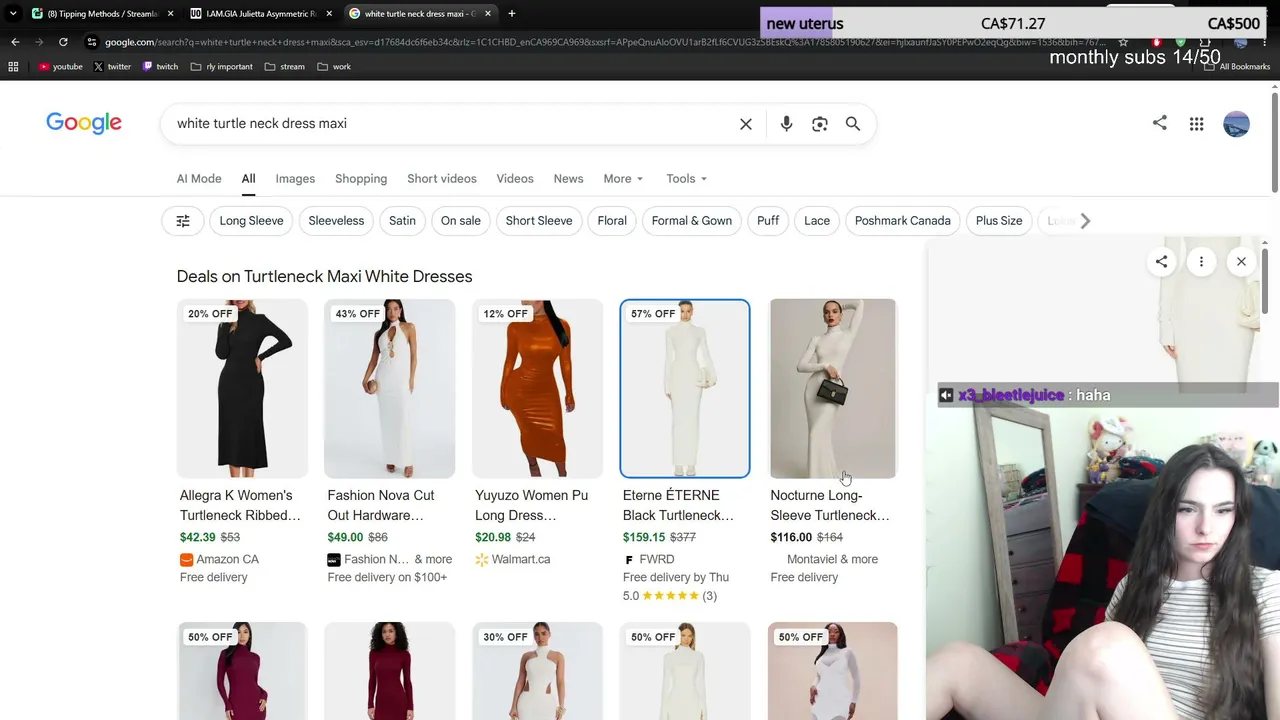Screen dimensions: 1280x720
Task: Show more filter chips with right arrow
Action: coord(1085,221)
